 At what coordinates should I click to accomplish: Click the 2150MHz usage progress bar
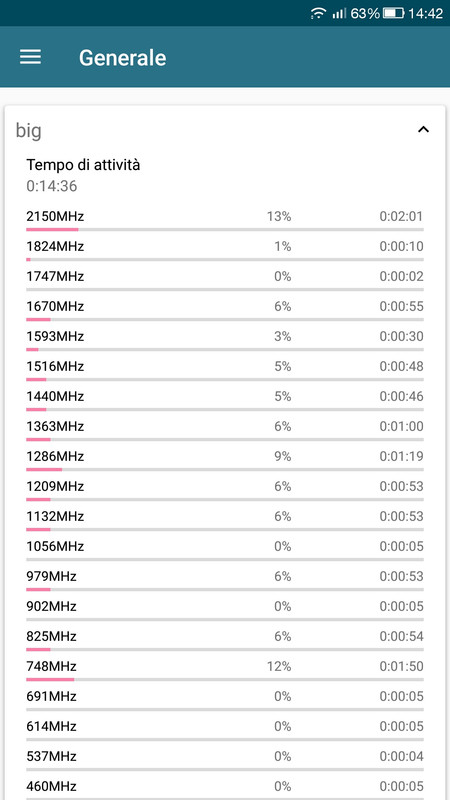(225, 230)
